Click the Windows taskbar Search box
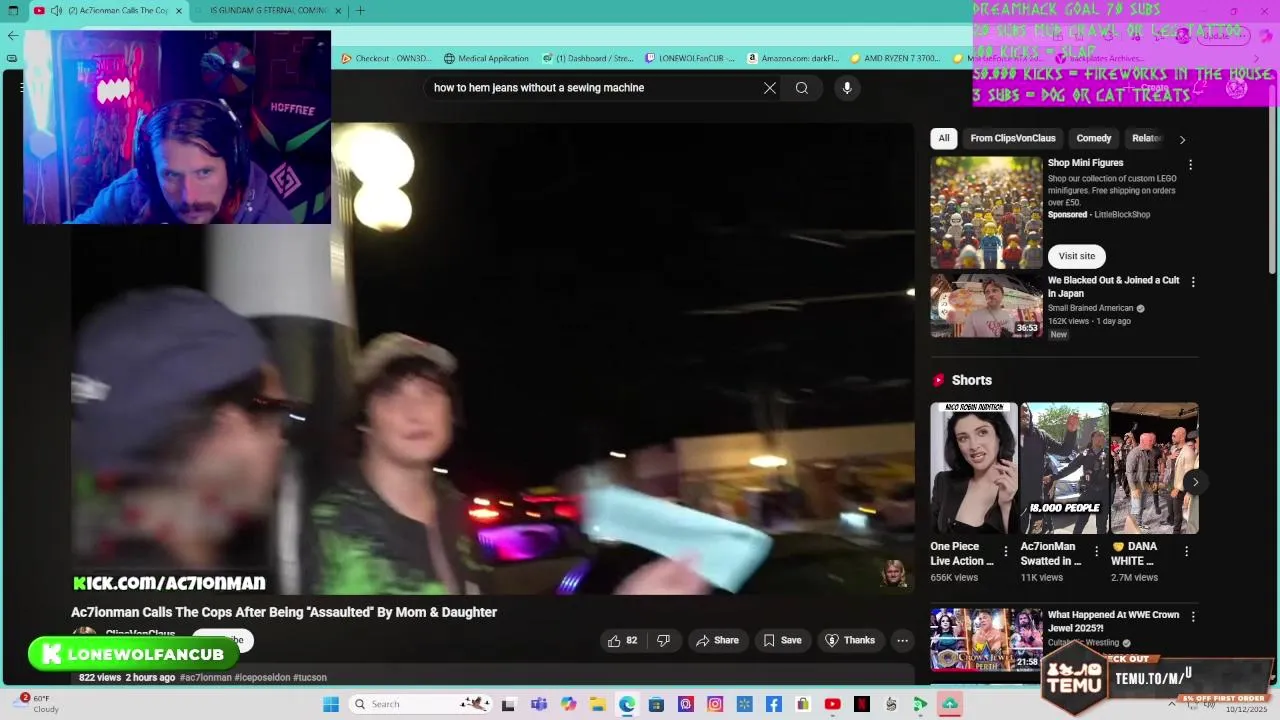Screen dimensions: 1280x720 (420, 704)
